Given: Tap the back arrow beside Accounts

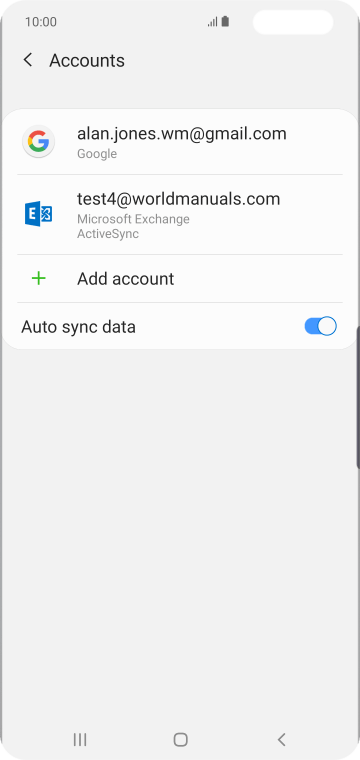Looking at the screenshot, I should click(x=28, y=61).
